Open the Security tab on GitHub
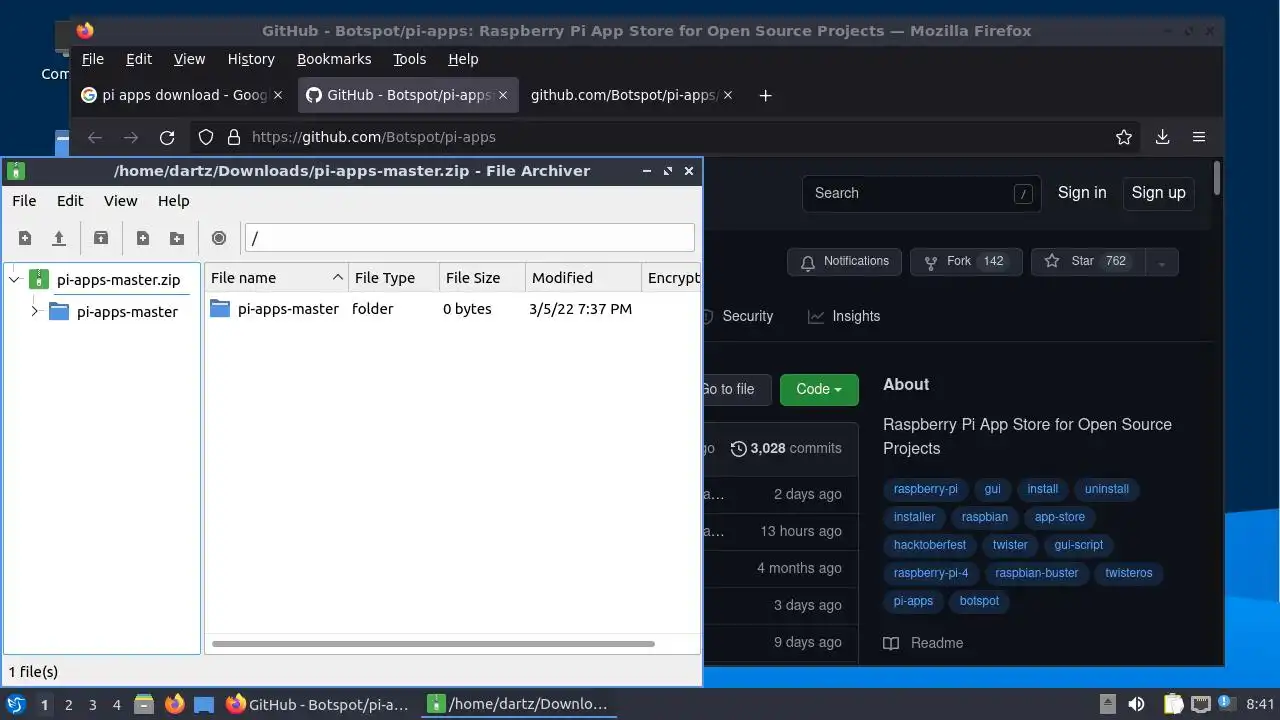Image resolution: width=1280 pixels, height=720 pixels. (748, 316)
